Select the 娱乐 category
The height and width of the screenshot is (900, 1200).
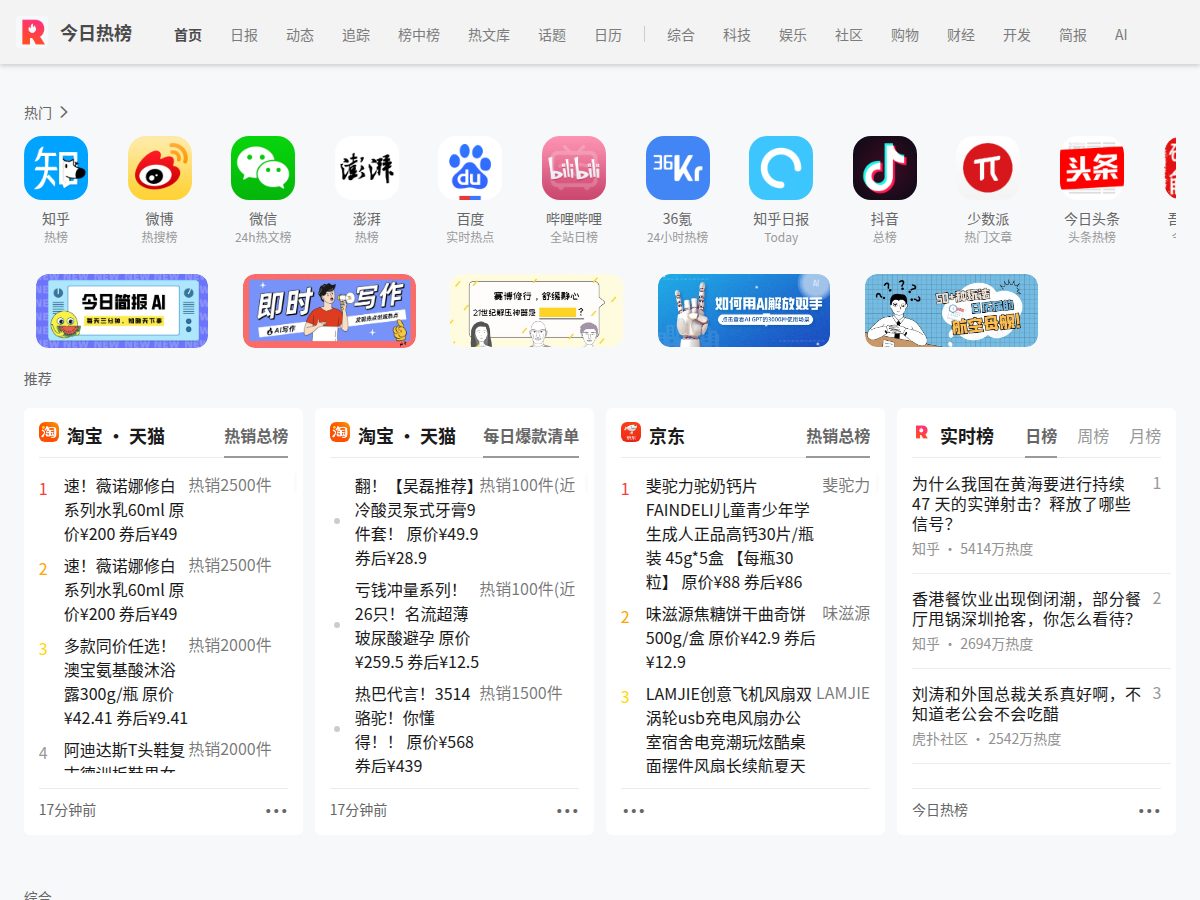[793, 35]
